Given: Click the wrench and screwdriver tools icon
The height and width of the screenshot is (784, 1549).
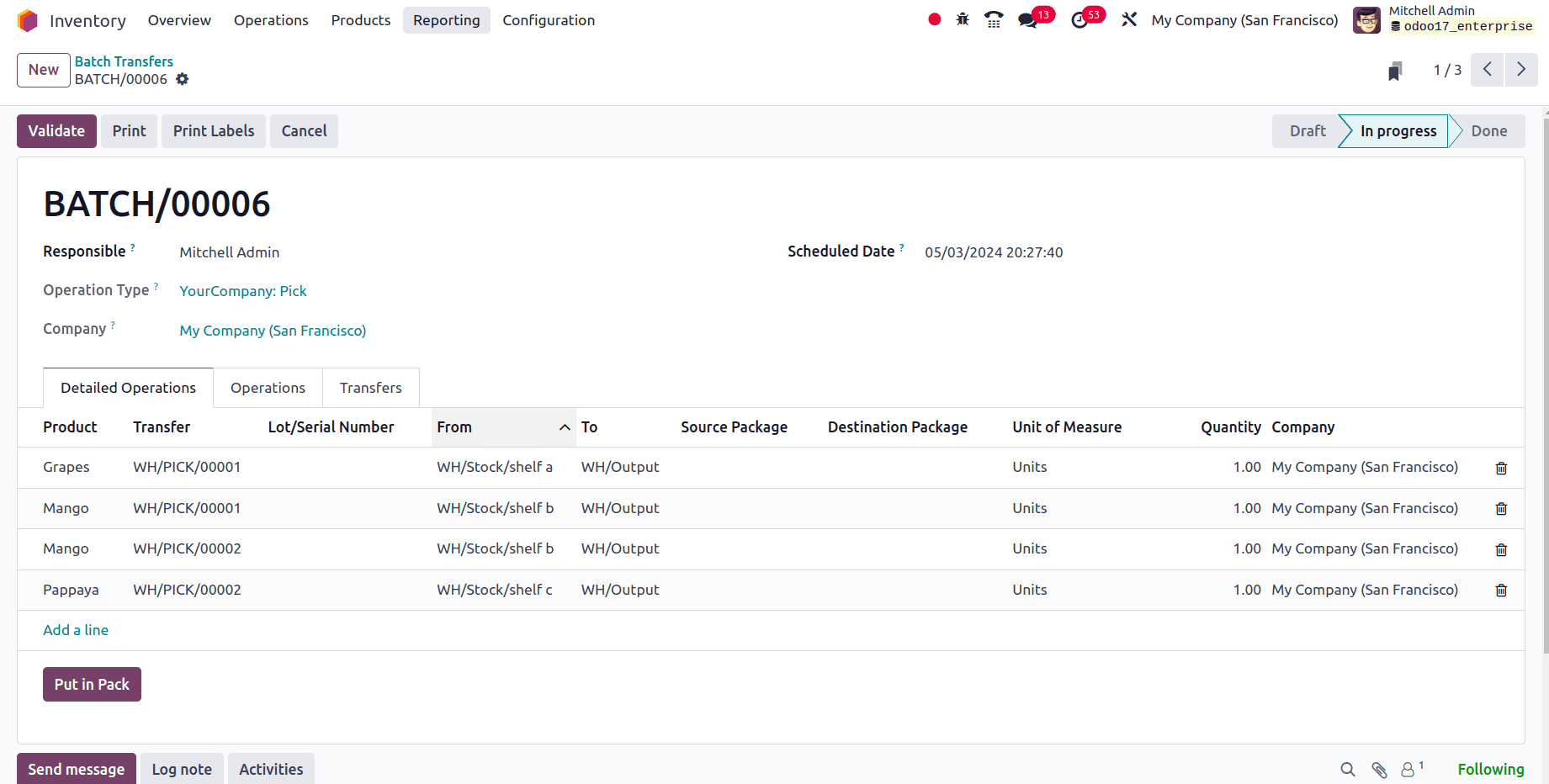Looking at the screenshot, I should pyautogui.click(x=1129, y=19).
